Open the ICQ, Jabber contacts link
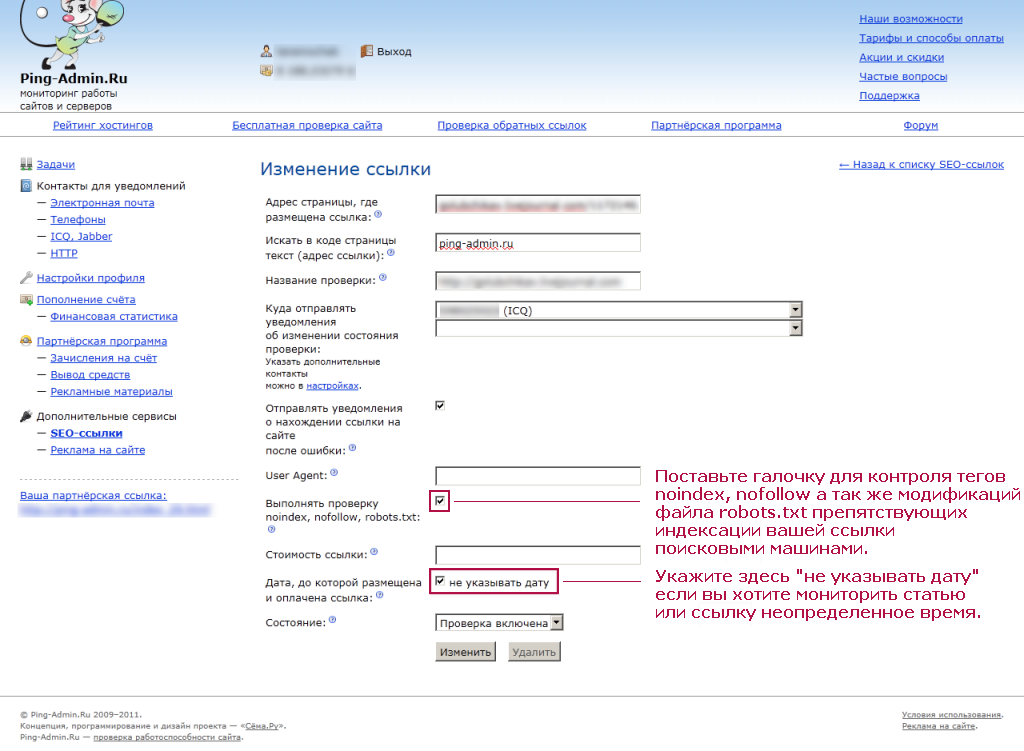Viewport: 1024px width, 751px height. point(81,236)
